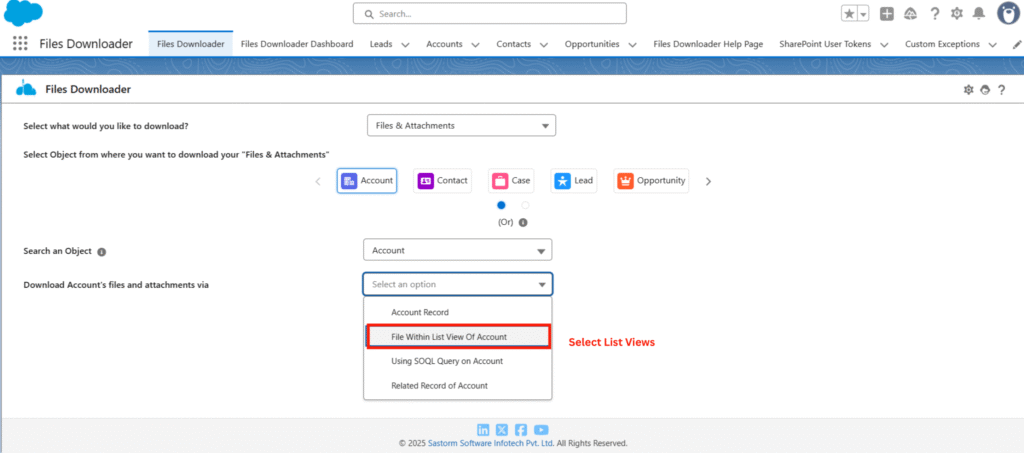Click the info icon beside Search an Object
Viewport: 1024px width, 453px height.
pyautogui.click(x=102, y=251)
